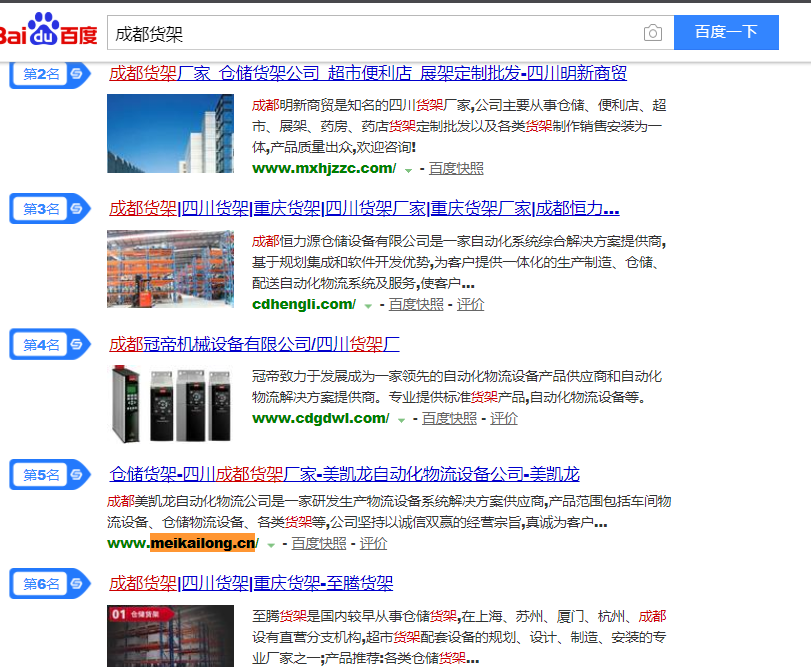Screen dimensions: 811x667
Task: Click the 第5名 rank badge icon
Action: (50, 475)
